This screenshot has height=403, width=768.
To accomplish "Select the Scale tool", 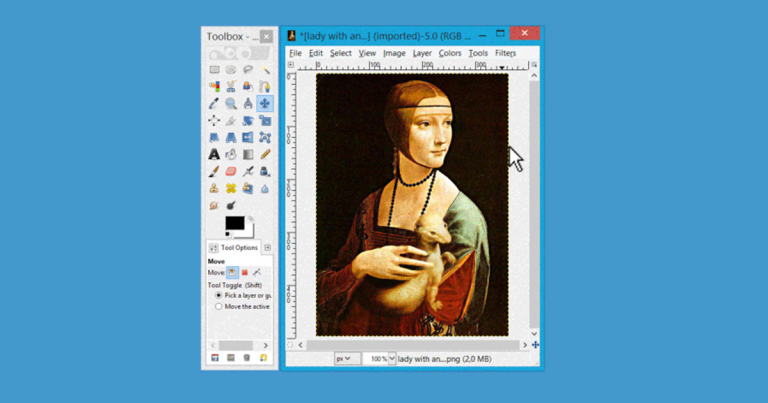I will 265,120.
